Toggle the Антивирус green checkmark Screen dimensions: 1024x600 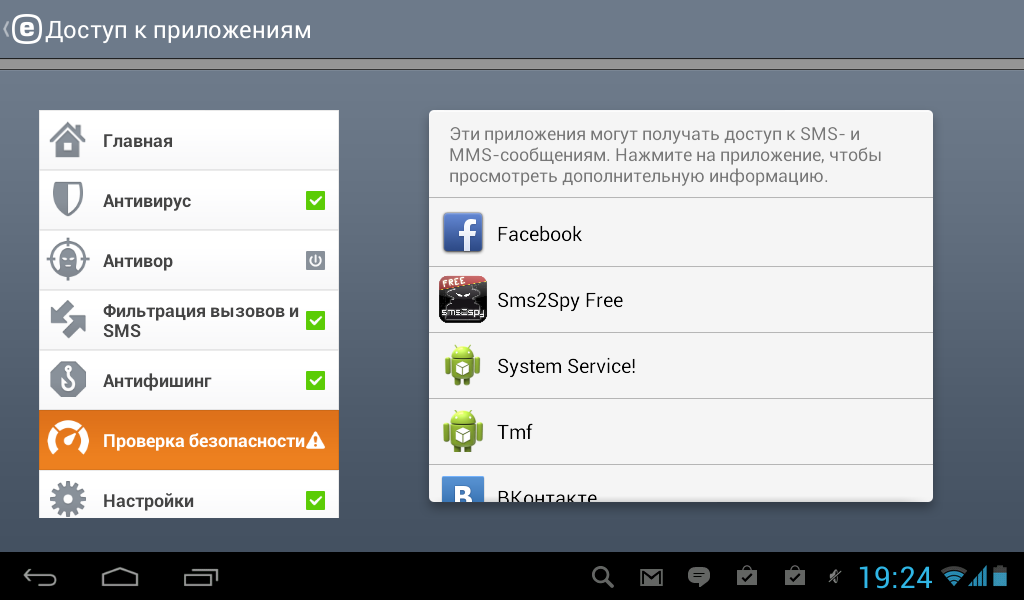(315, 200)
